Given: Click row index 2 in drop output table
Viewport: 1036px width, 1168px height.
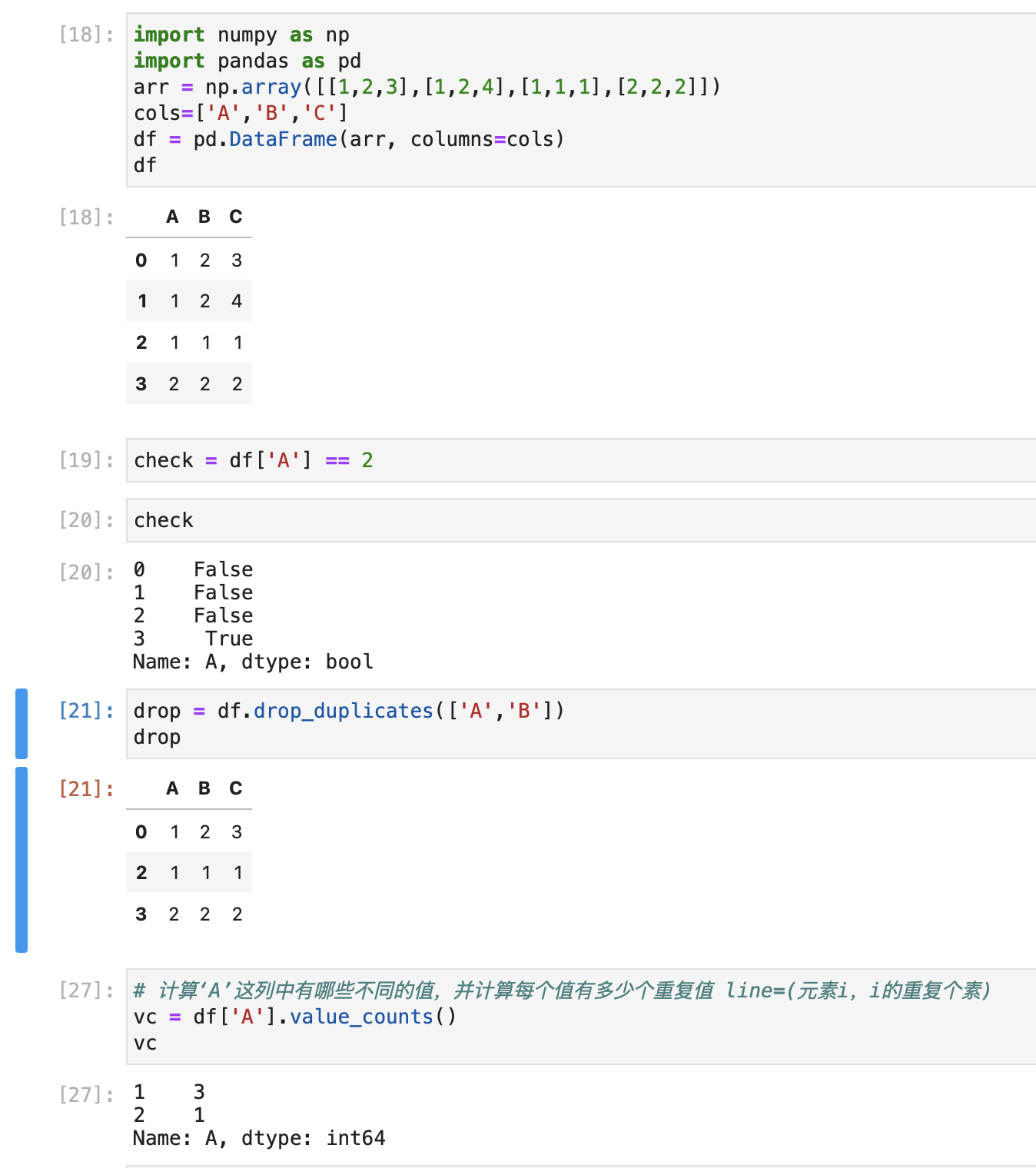Looking at the screenshot, I should tap(141, 873).
